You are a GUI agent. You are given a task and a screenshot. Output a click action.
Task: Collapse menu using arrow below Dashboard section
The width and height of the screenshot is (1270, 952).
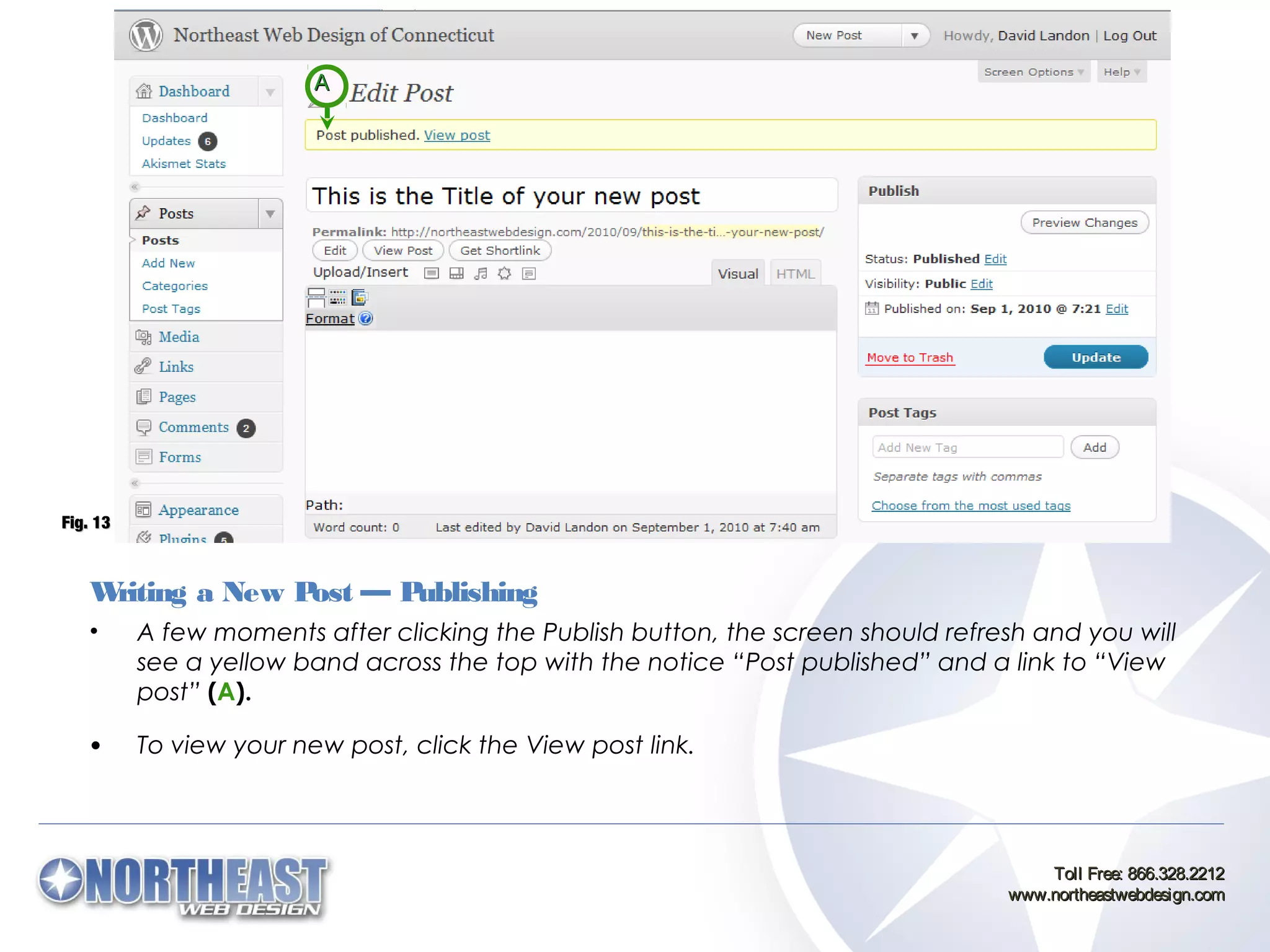[135, 187]
